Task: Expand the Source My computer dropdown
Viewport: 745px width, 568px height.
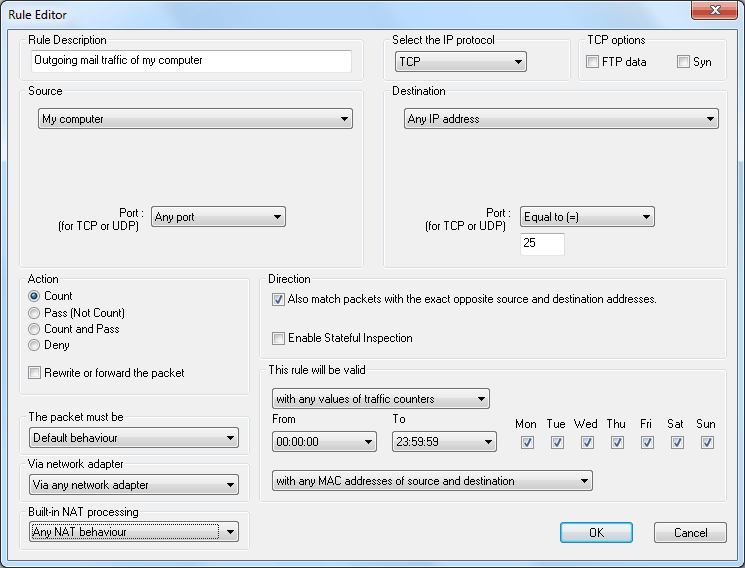Action: coord(195,119)
